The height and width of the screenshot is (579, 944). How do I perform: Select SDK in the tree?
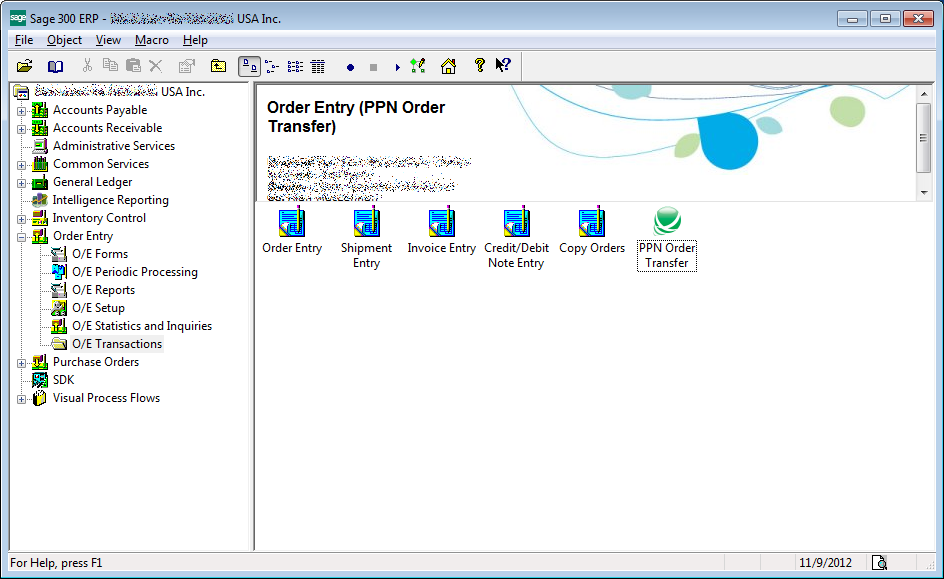[x=63, y=380]
